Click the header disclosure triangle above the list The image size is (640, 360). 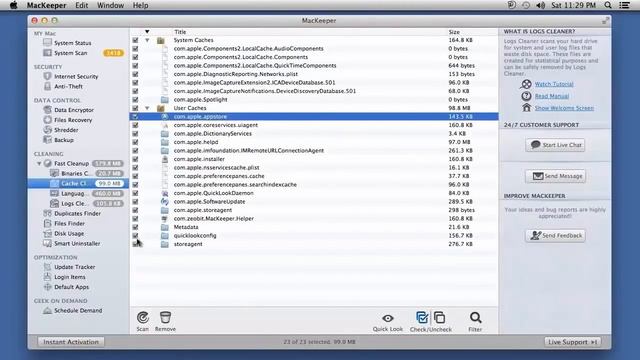tap(147, 32)
